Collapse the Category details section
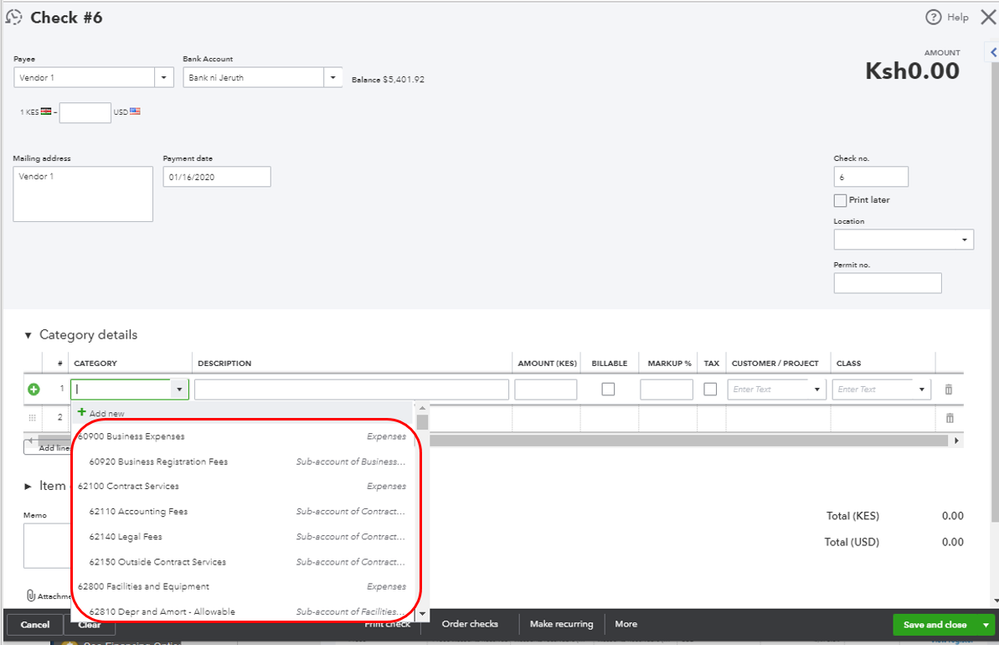The image size is (999, 645). pos(27,335)
